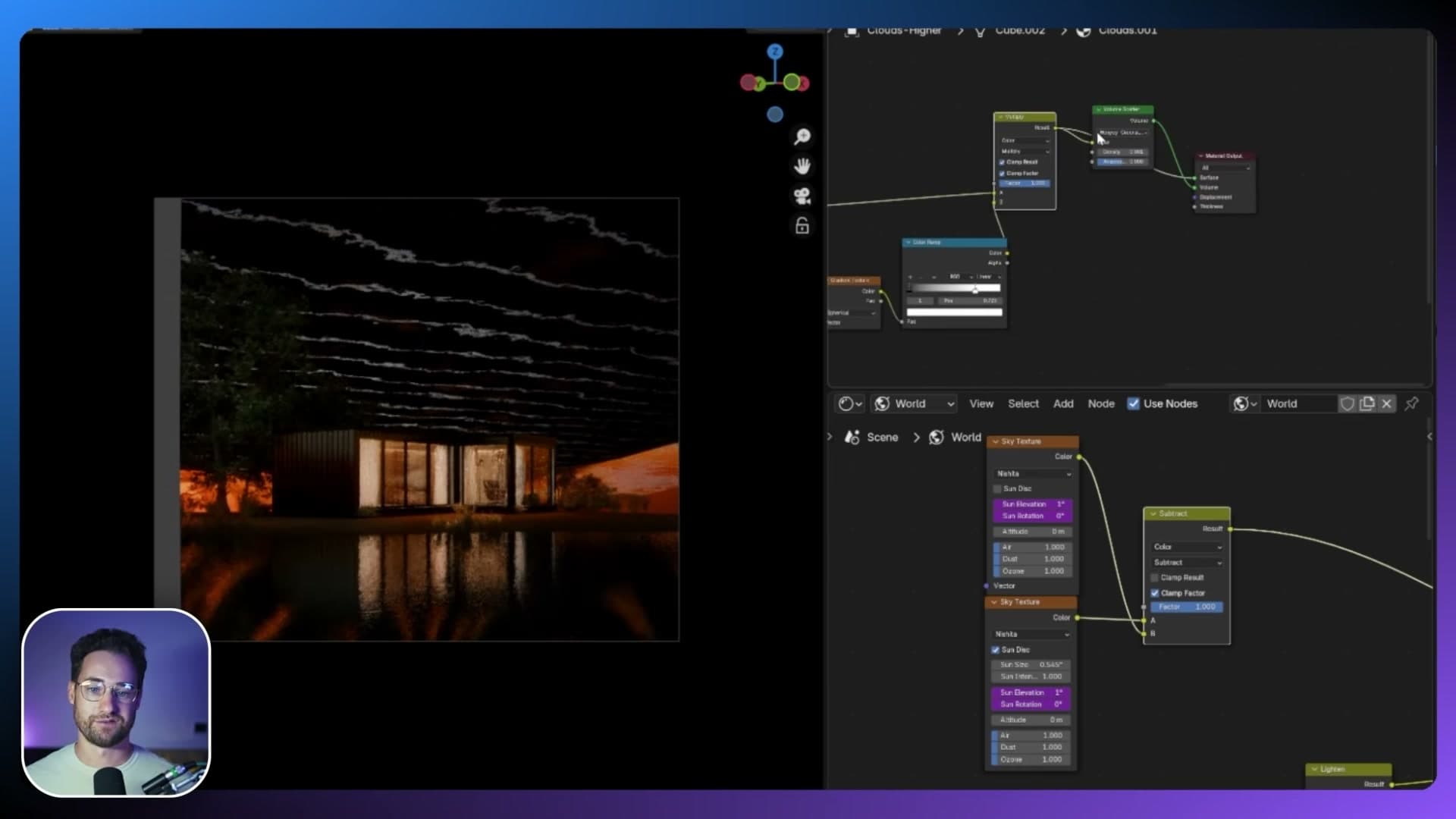Click the Vector input socket of the top Sky Texture
This screenshot has width=1456, height=819.
(987, 585)
